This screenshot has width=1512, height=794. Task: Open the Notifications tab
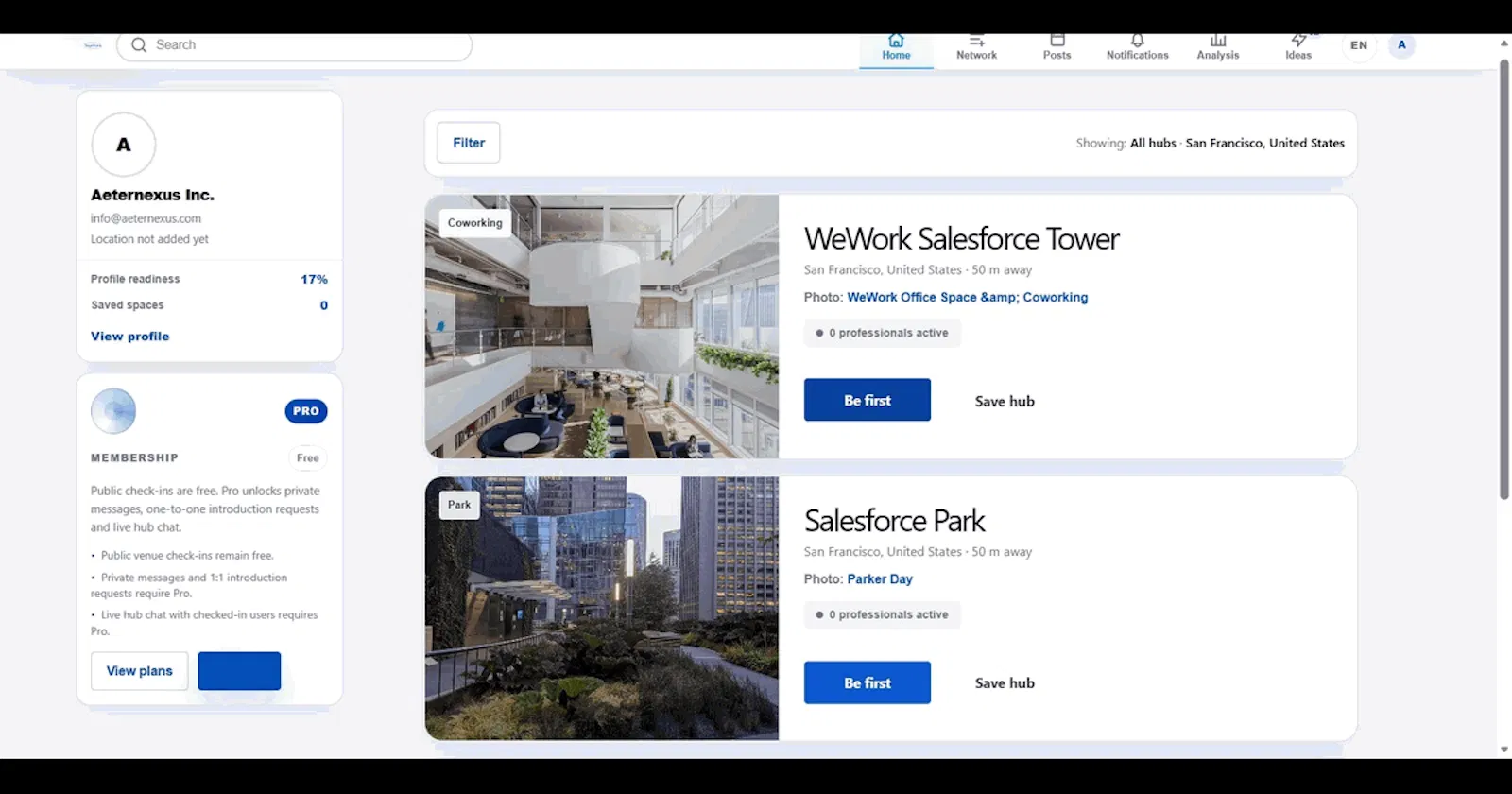coord(1137,47)
